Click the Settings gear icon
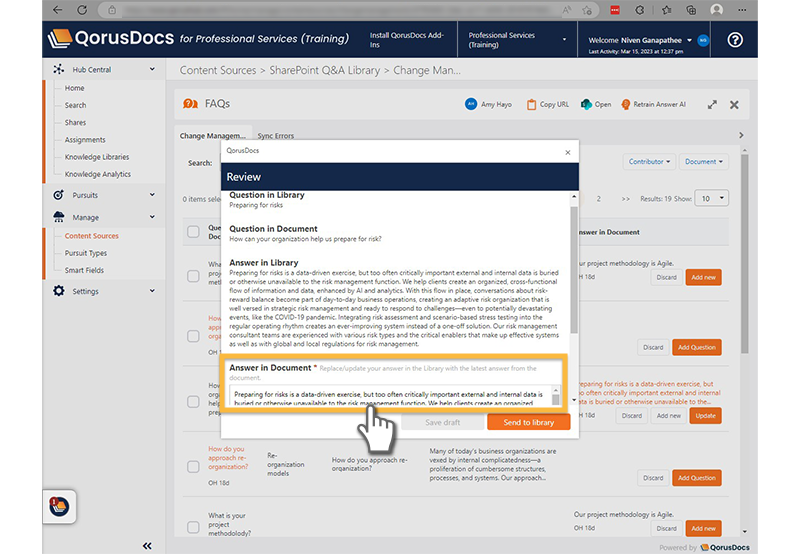The height and width of the screenshot is (554, 800). pyautogui.click(x=59, y=291)
